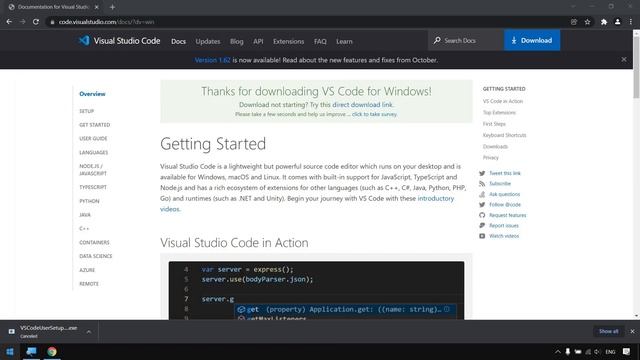Open the Chrome profile avatar icon
This screenshot has height=360, width=640.
618,22
